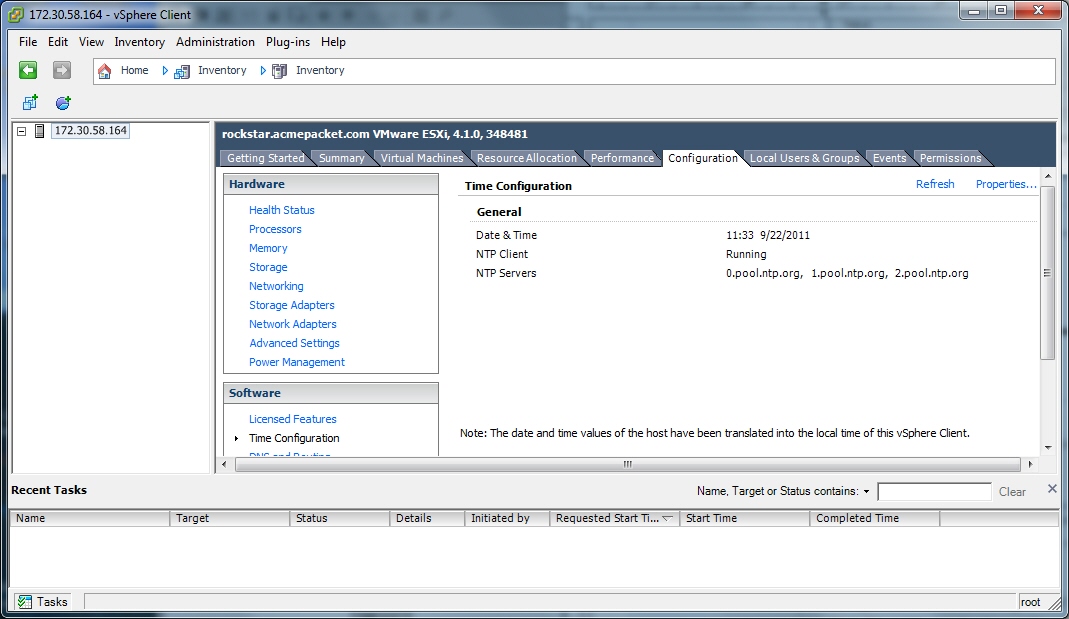Click vertical scrollbar down arrow
The image size is (1069, 619).
point(1048,448)
